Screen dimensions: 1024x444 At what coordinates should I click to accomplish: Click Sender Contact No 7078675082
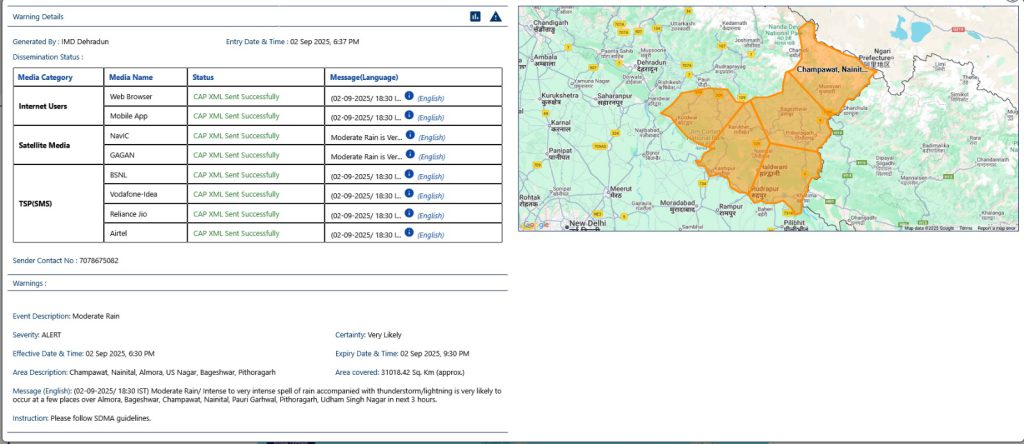point(66,261)
